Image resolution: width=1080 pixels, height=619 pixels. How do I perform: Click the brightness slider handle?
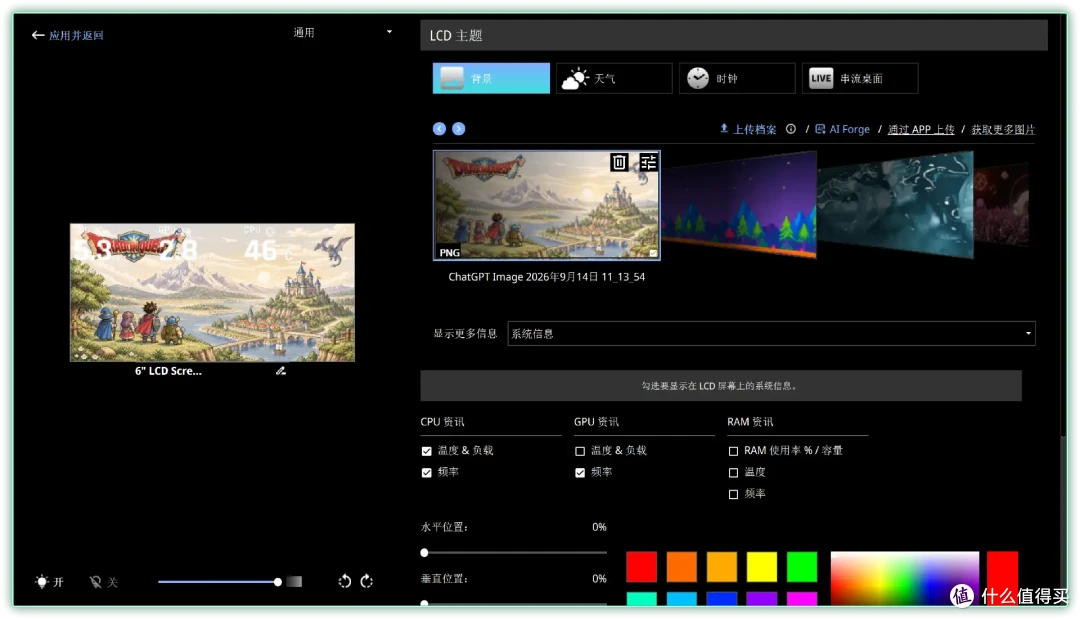[x=278, y=582]
